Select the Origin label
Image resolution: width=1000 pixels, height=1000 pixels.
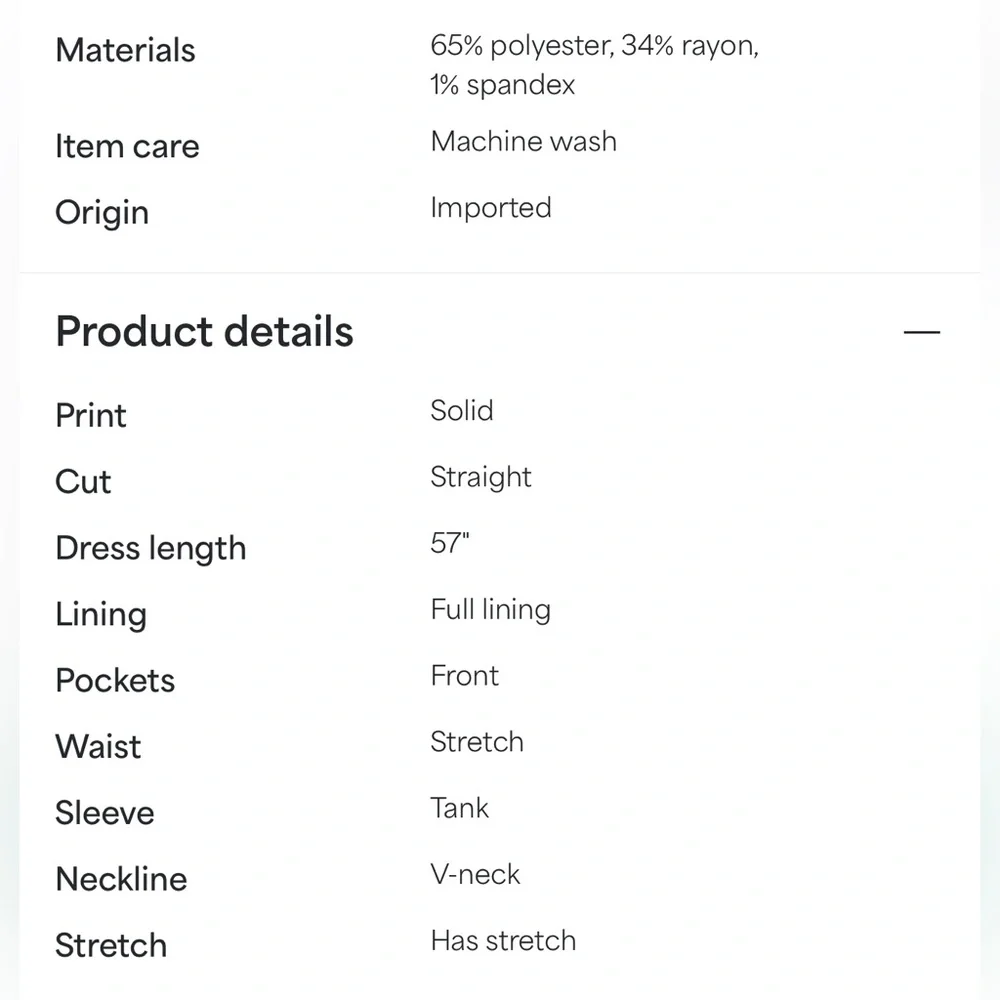click(102, 213)
